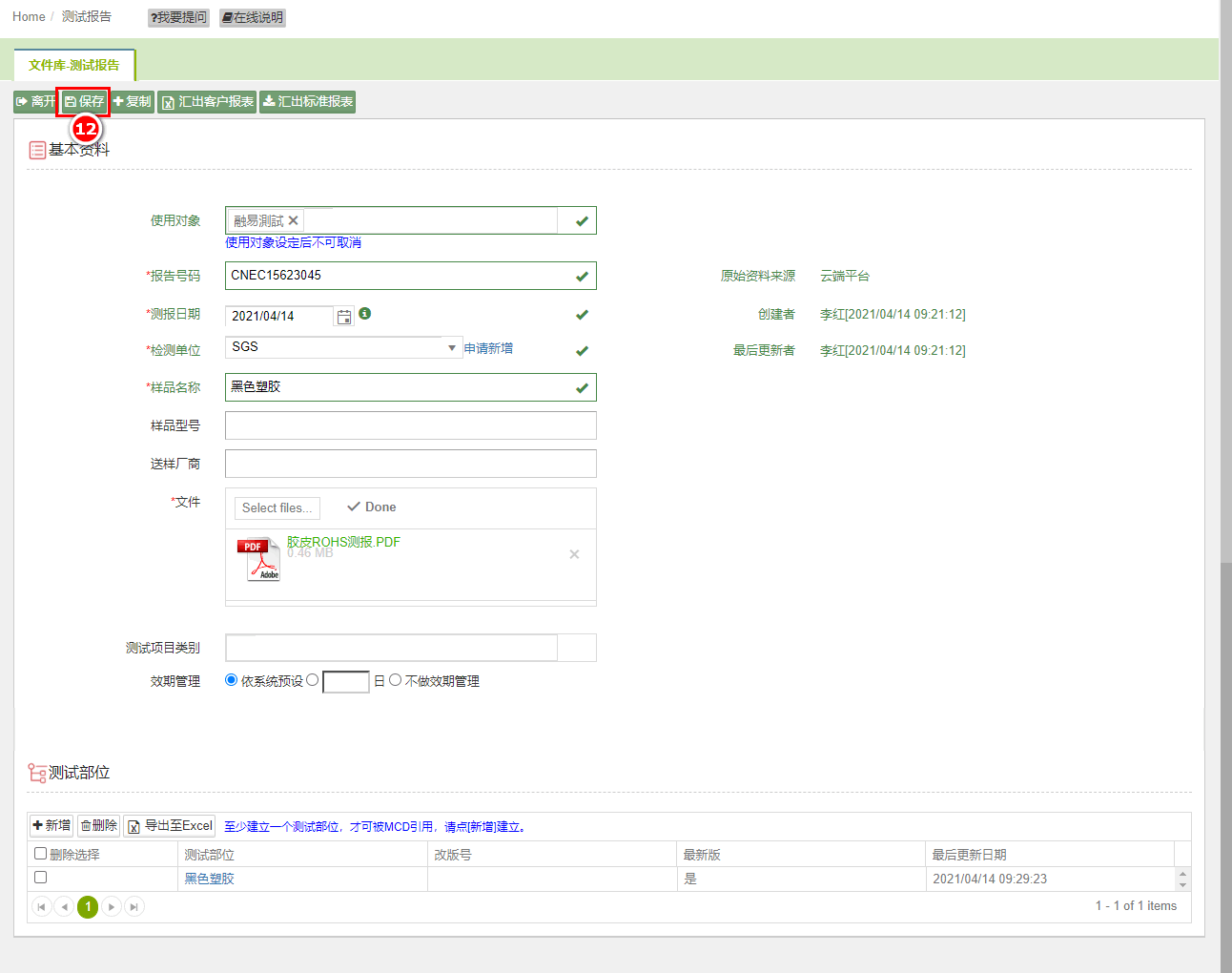Image resolution: width=1232 pixels, height=973 pixels.
Task: Remove the uploaded PDF file with X
Action: (x=574, y=554)
